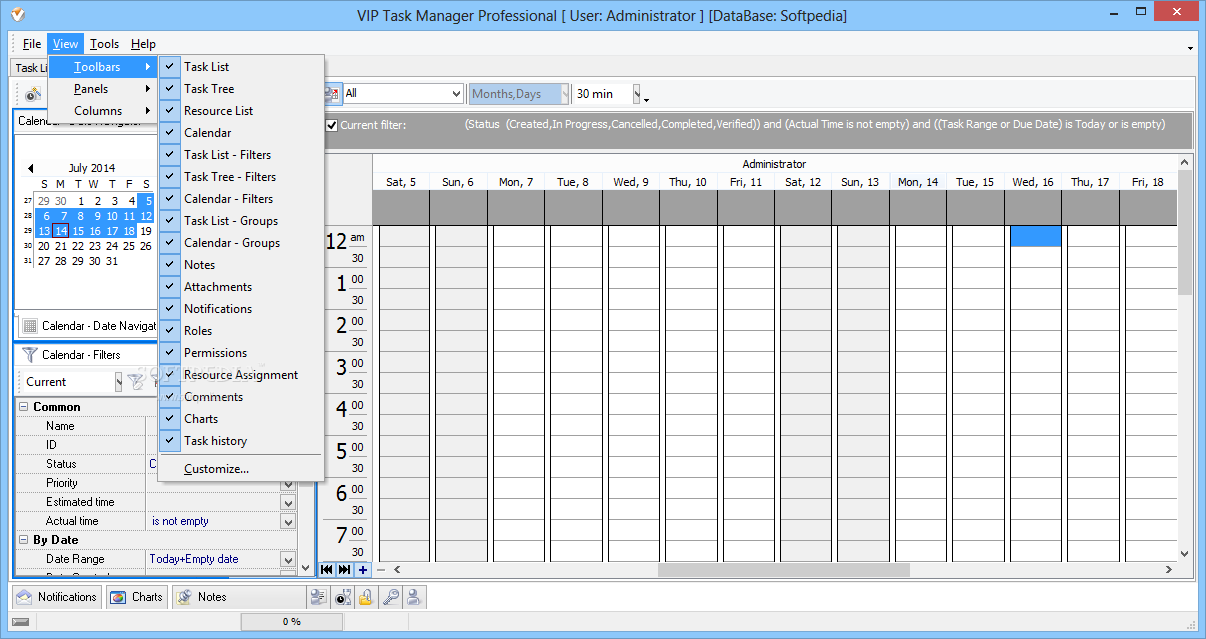1206x639 pixels.
Task: Open the Date Range filter dropdown
Action: click(288, 560)
